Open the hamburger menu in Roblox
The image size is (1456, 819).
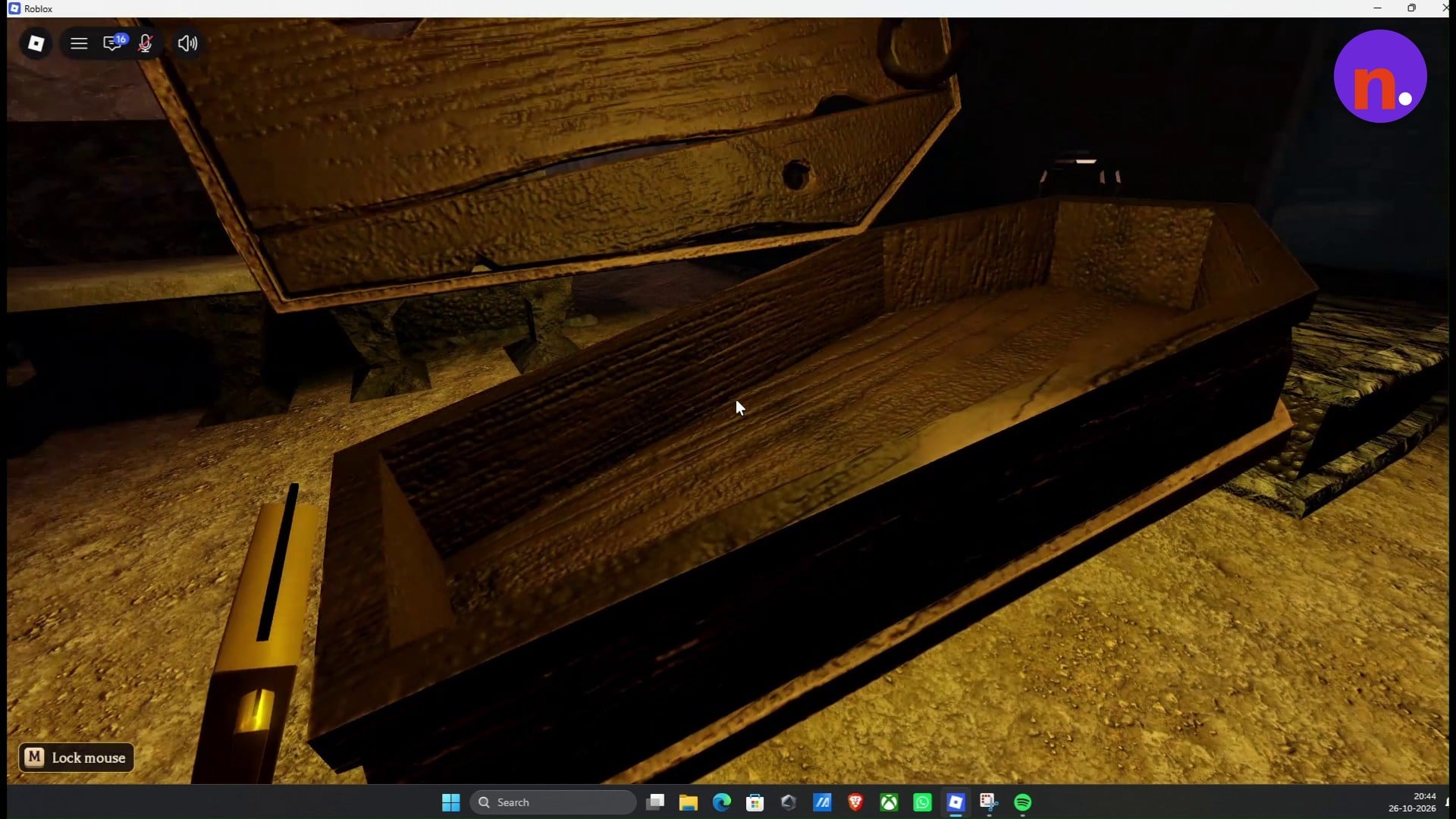coord(79,43)
